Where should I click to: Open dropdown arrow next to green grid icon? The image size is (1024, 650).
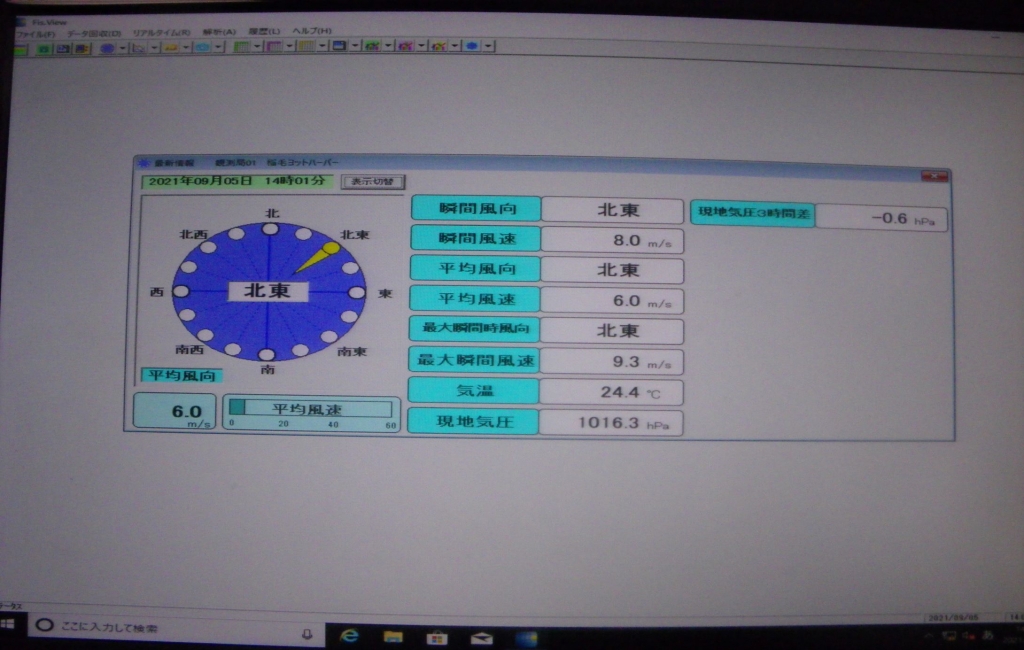tap(257, 46)
